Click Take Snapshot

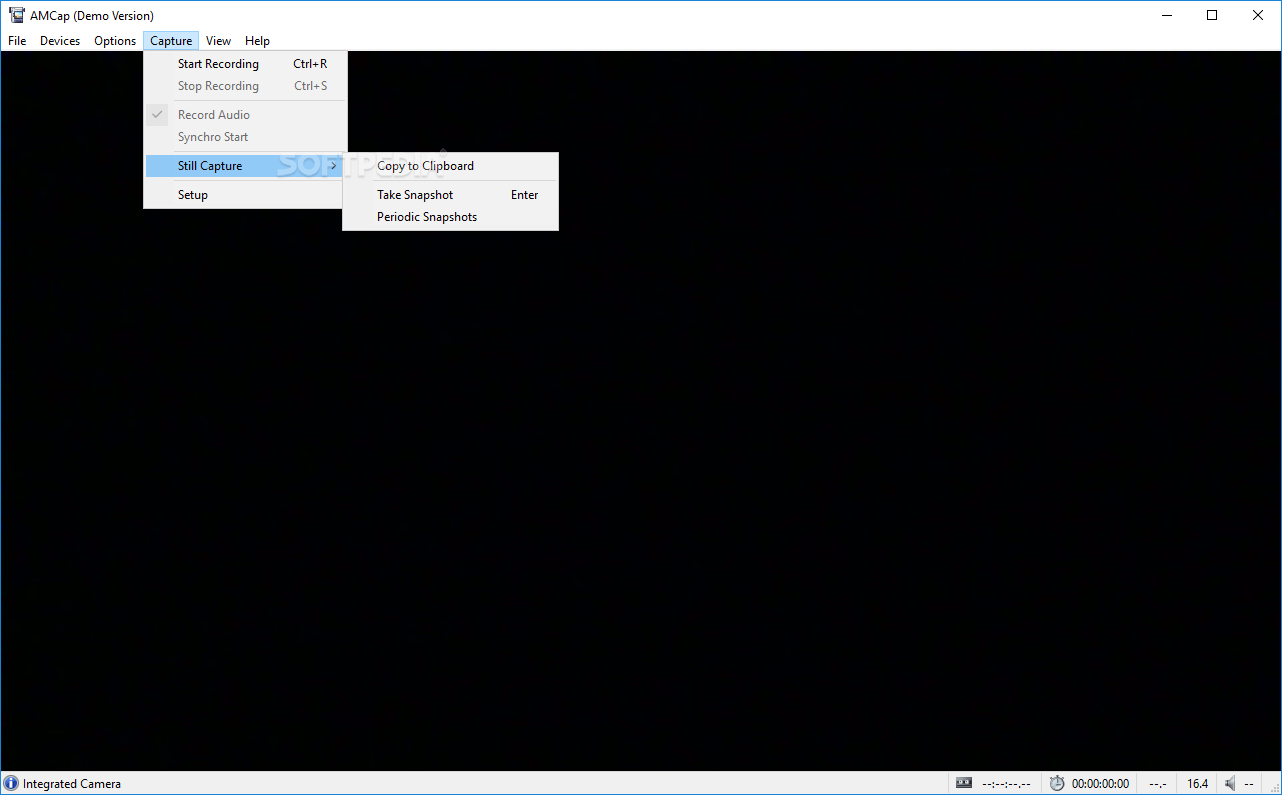coord(415,194)
